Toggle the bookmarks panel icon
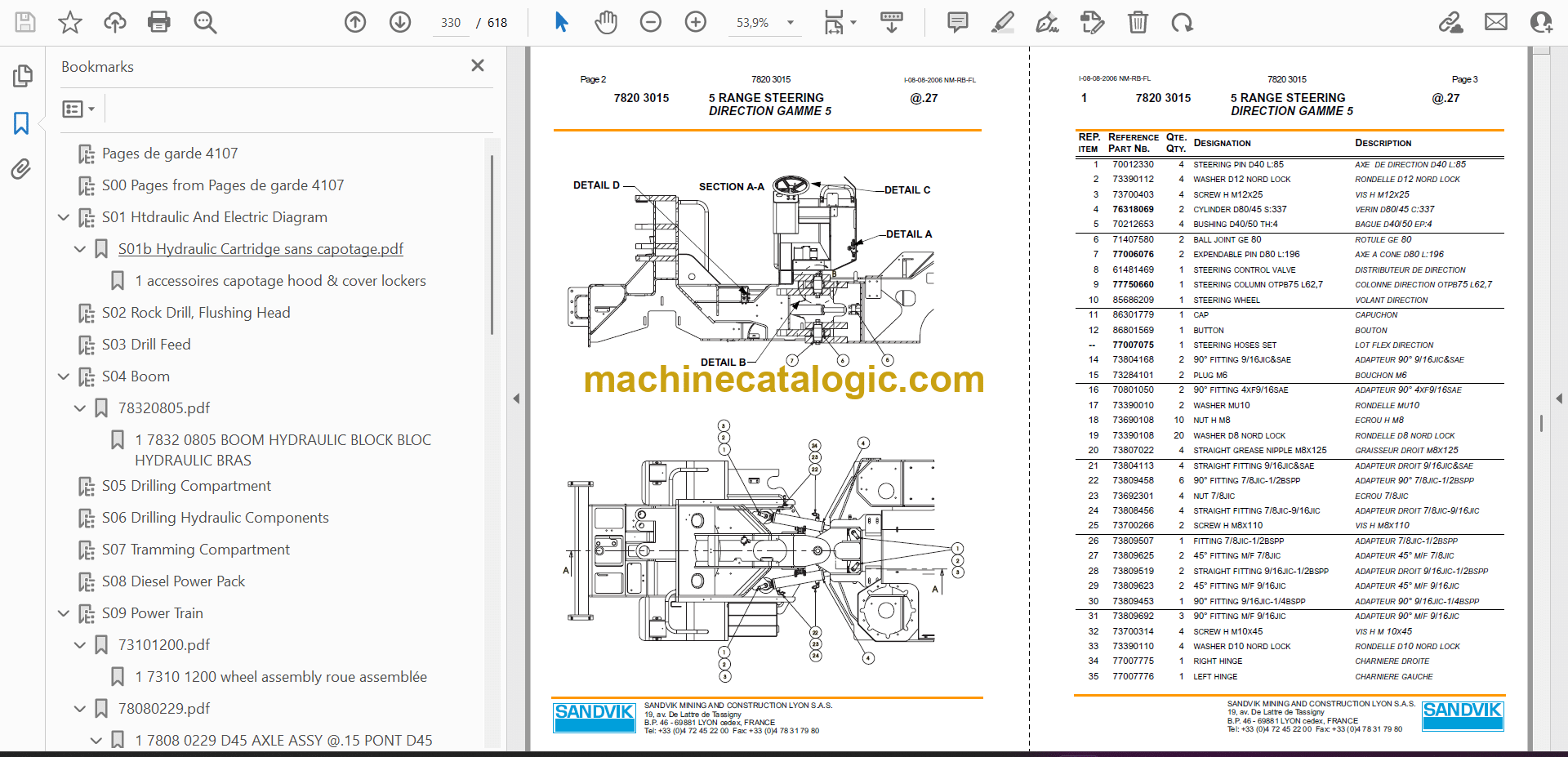 21,123
